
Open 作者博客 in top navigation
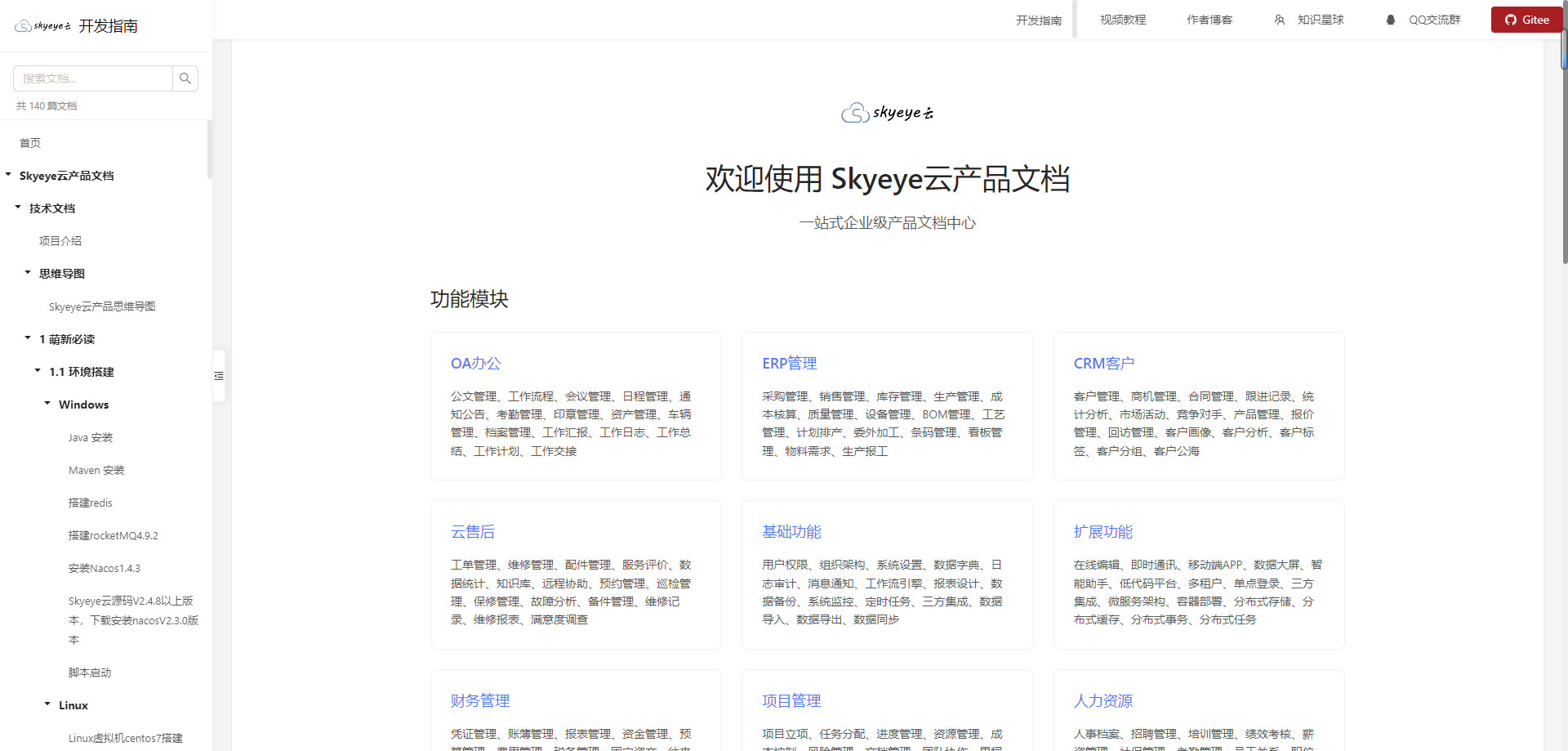[1209, 20]
